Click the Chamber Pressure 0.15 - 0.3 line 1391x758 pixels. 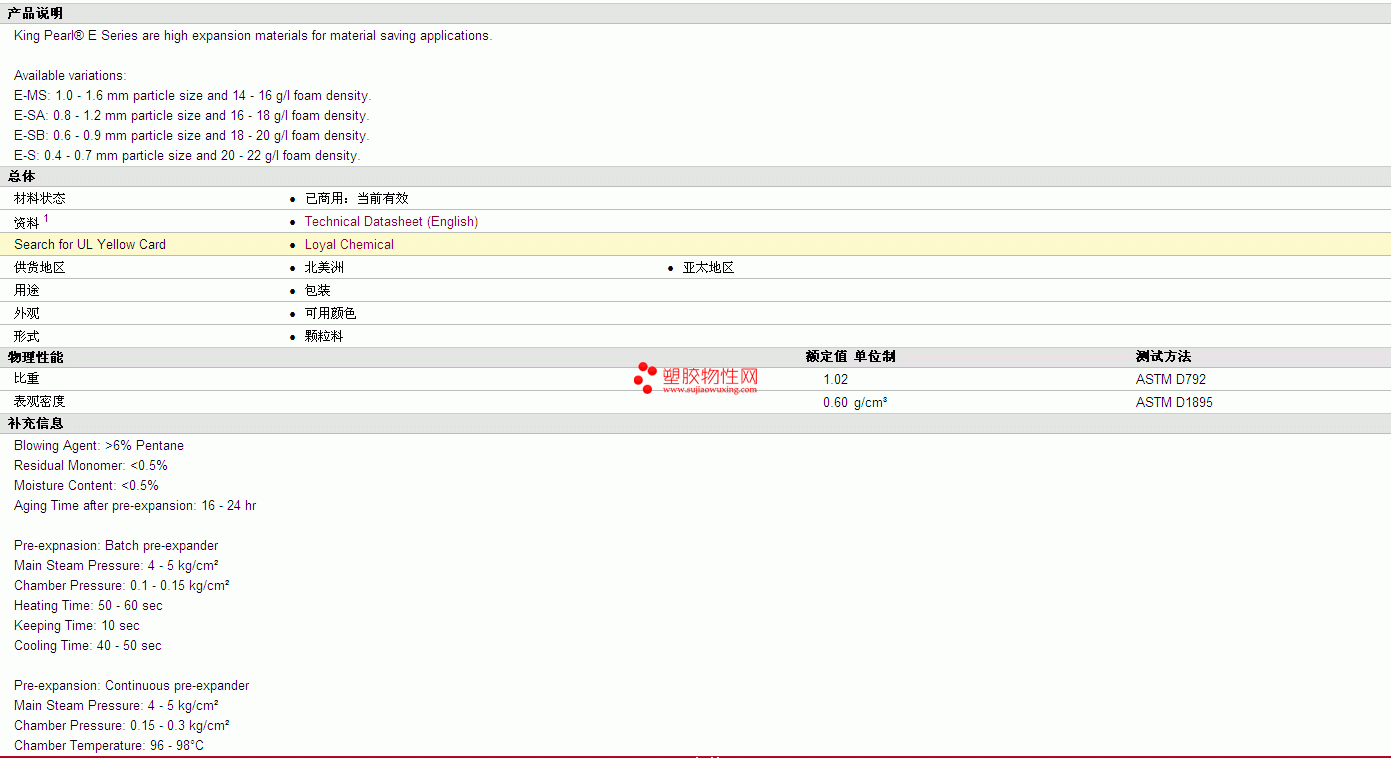[122, 725]
